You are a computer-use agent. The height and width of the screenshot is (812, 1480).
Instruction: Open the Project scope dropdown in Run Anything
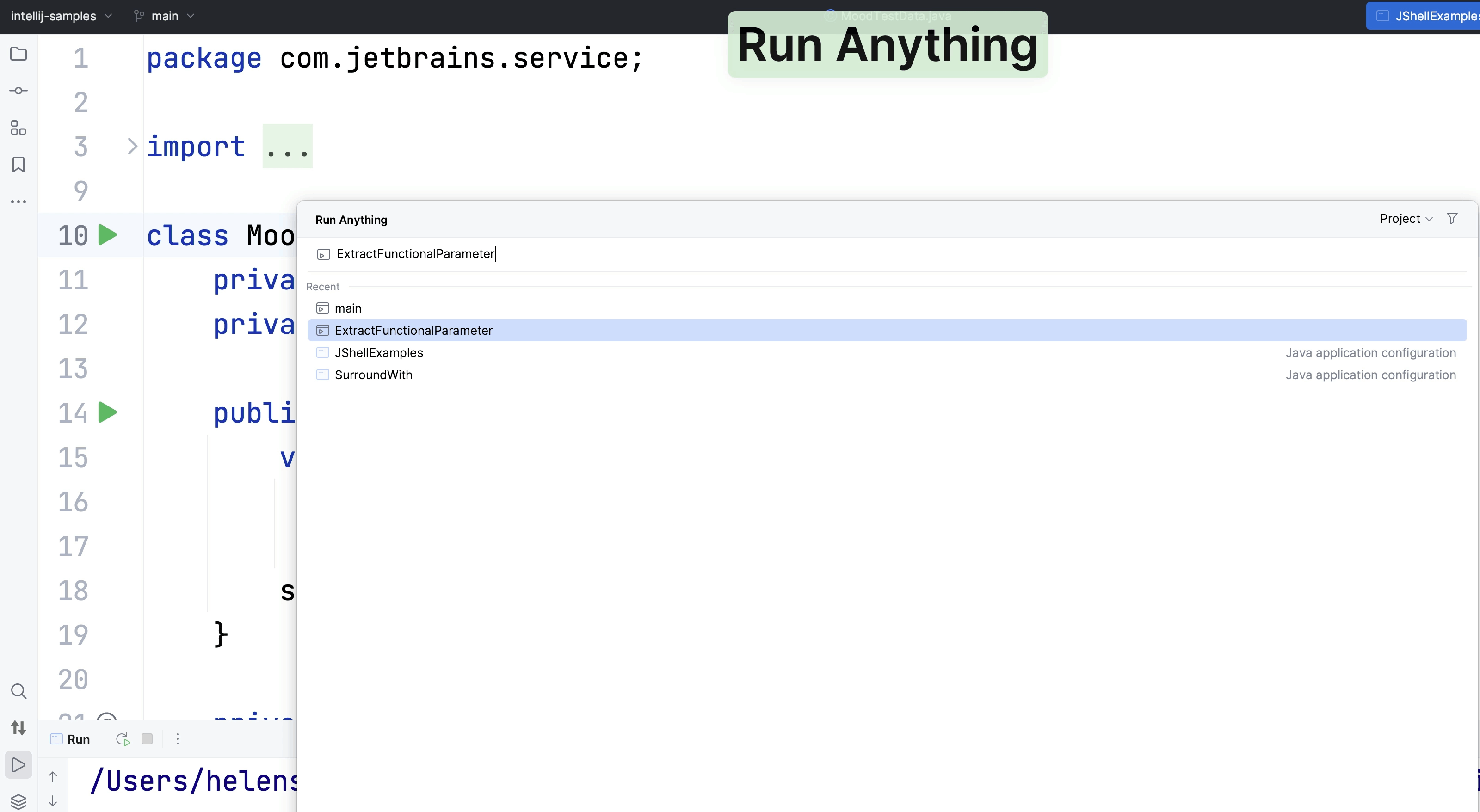[x=1404, y=218]
